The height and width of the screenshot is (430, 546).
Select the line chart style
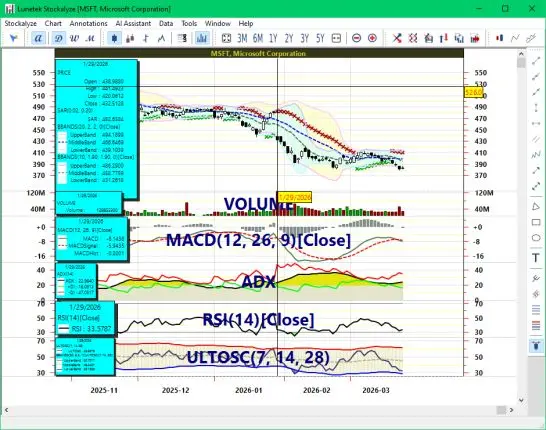coord(161,38)
